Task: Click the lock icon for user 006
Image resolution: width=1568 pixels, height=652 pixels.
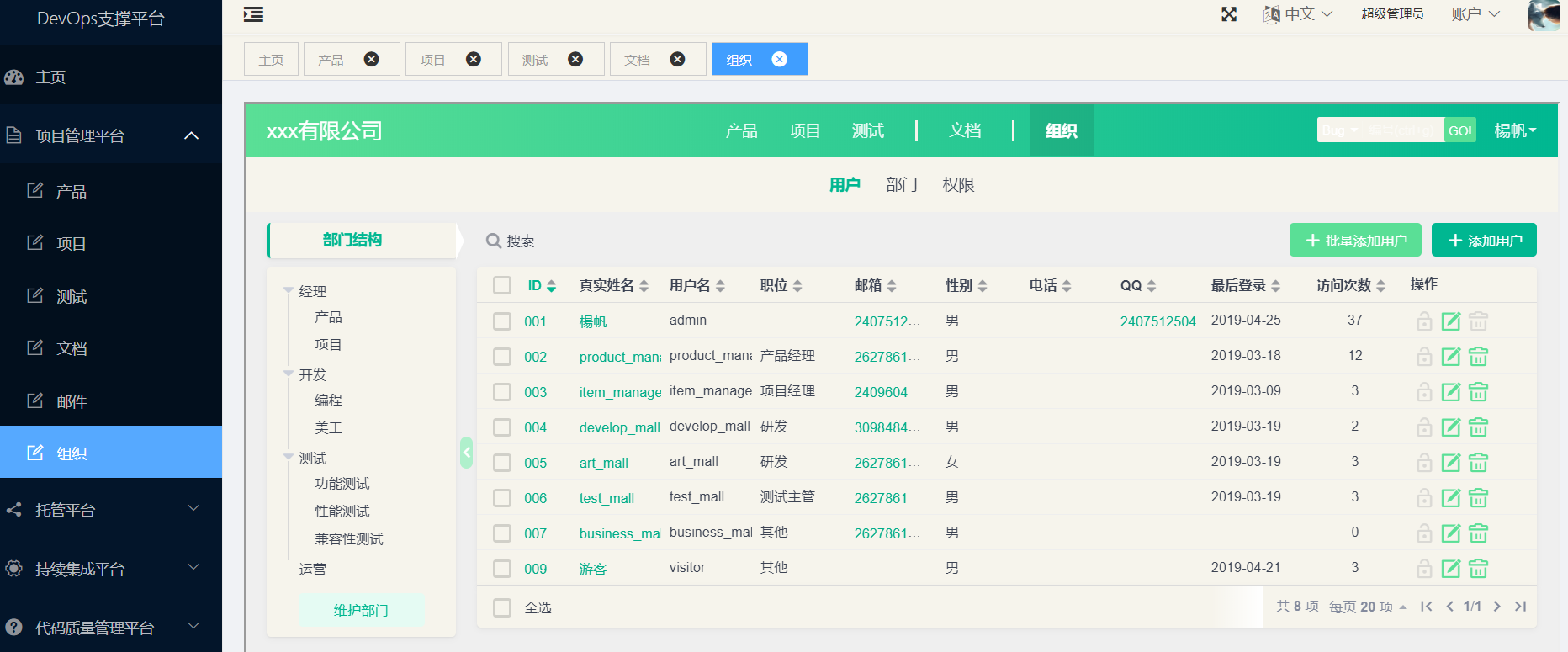Action: (1423, 498)
